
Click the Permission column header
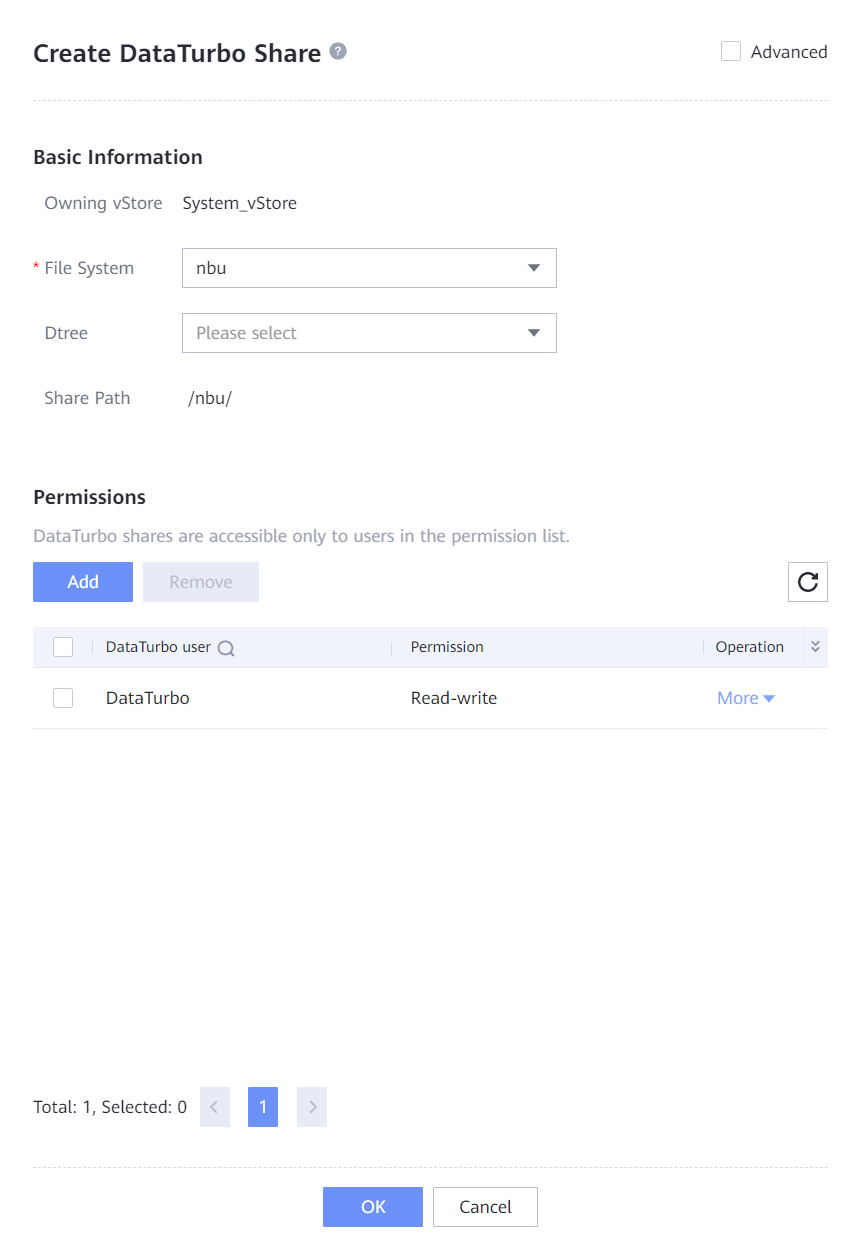tap(447, 647)
